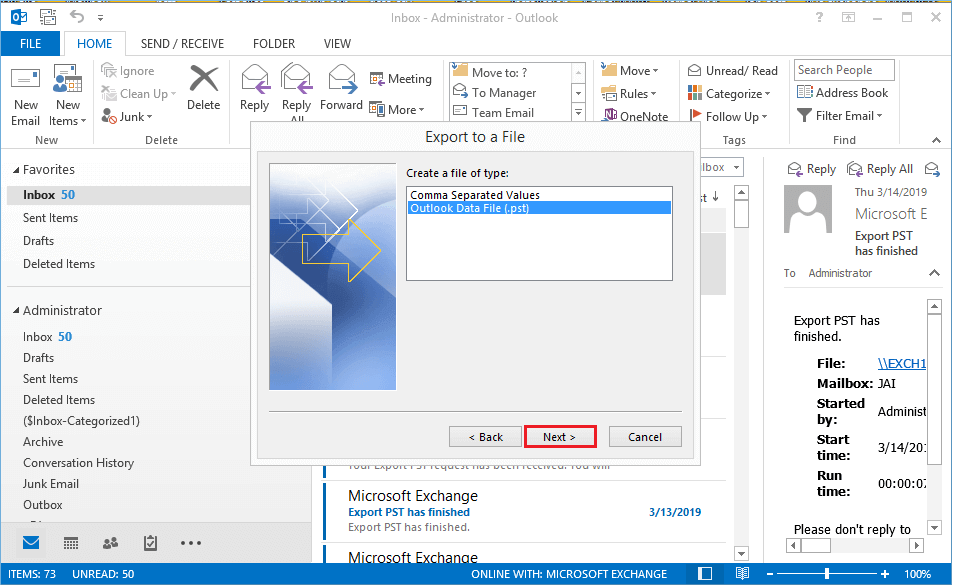The height and width of the screenshot is (587, 955).
Task: Open the FILE tab
Action: [30, 44]
